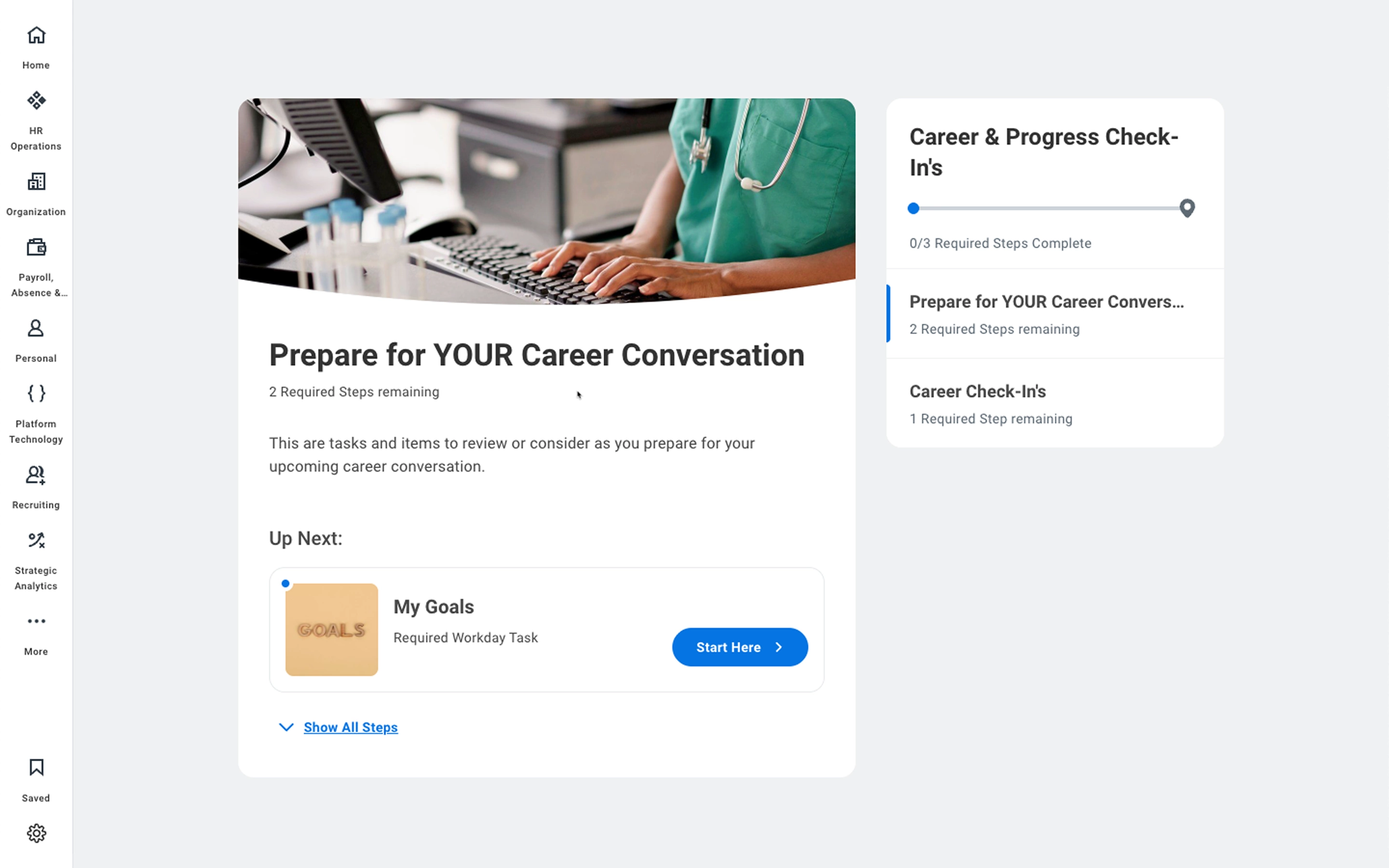
Task: Click the Show All Steps link
Action: pyautogui.click(x=351, y=727)
